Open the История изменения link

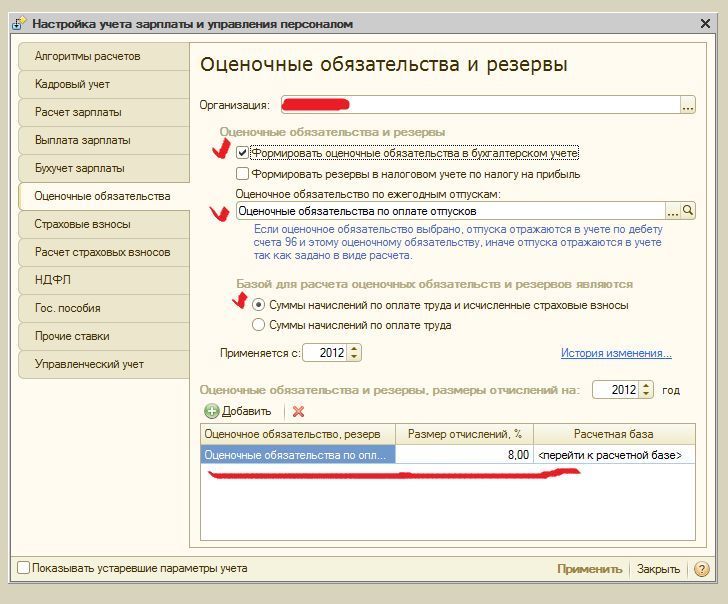click(615, 353)
